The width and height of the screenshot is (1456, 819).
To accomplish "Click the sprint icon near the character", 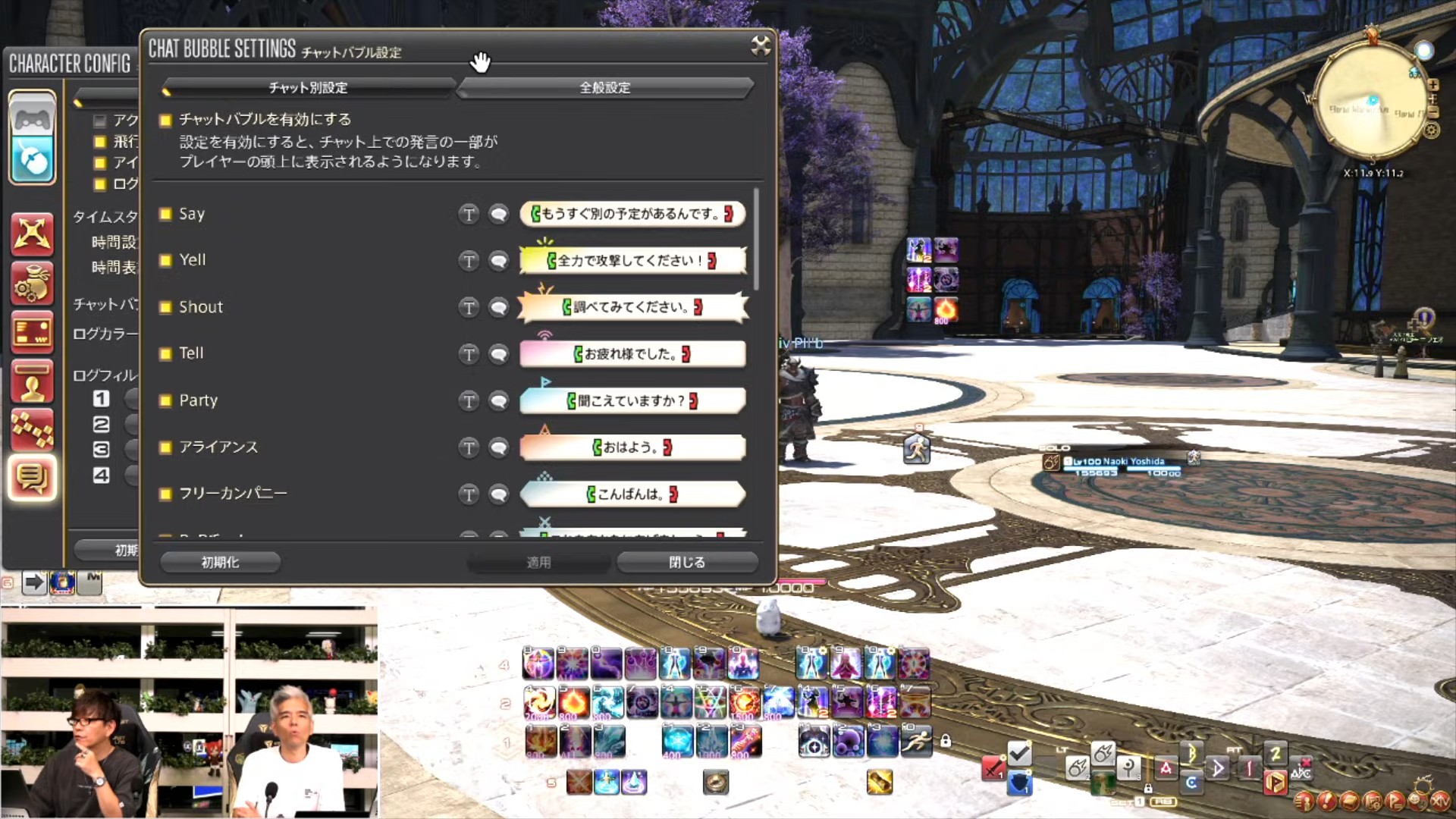I will 916,449.
